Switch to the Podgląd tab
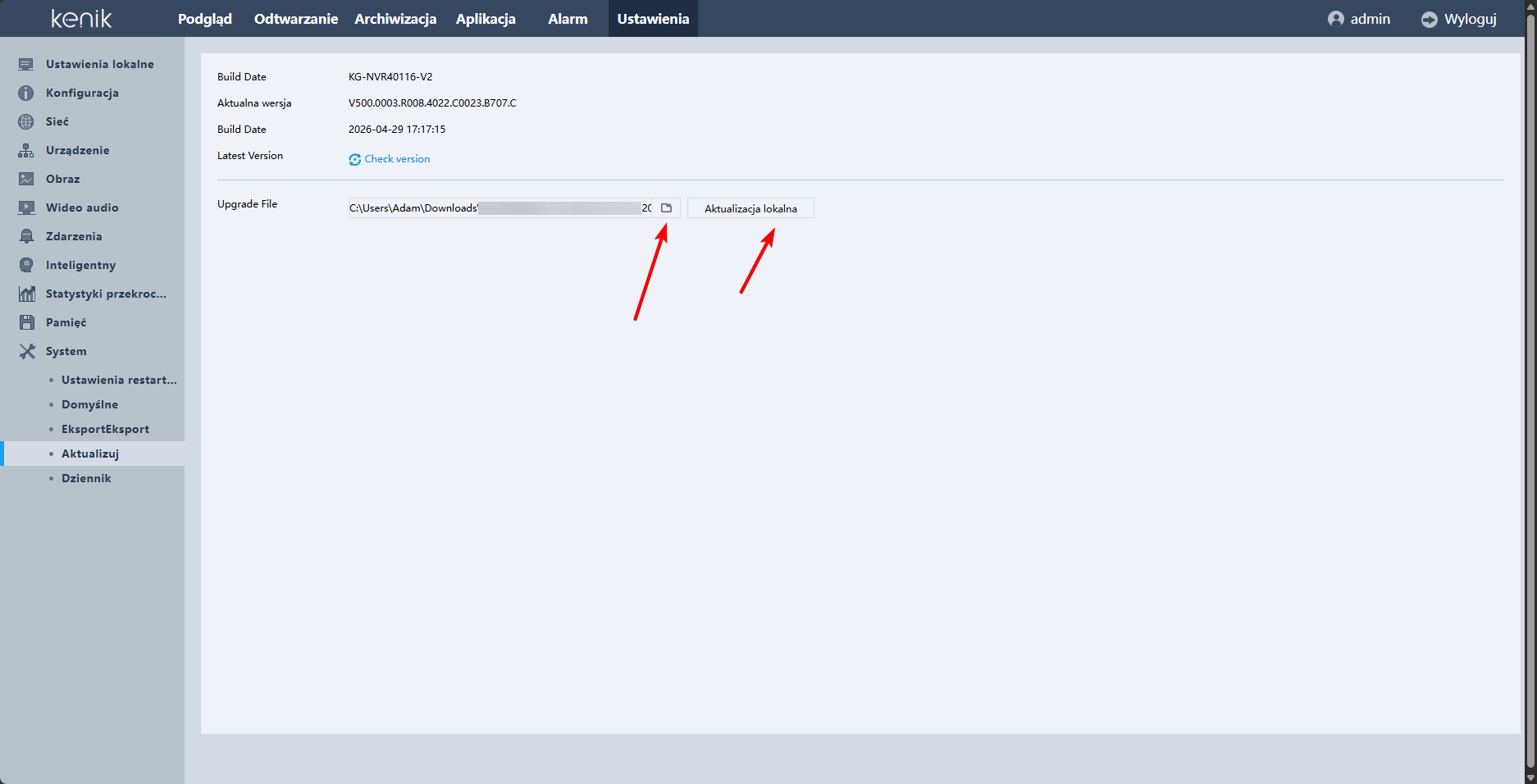 coord(205,19)
